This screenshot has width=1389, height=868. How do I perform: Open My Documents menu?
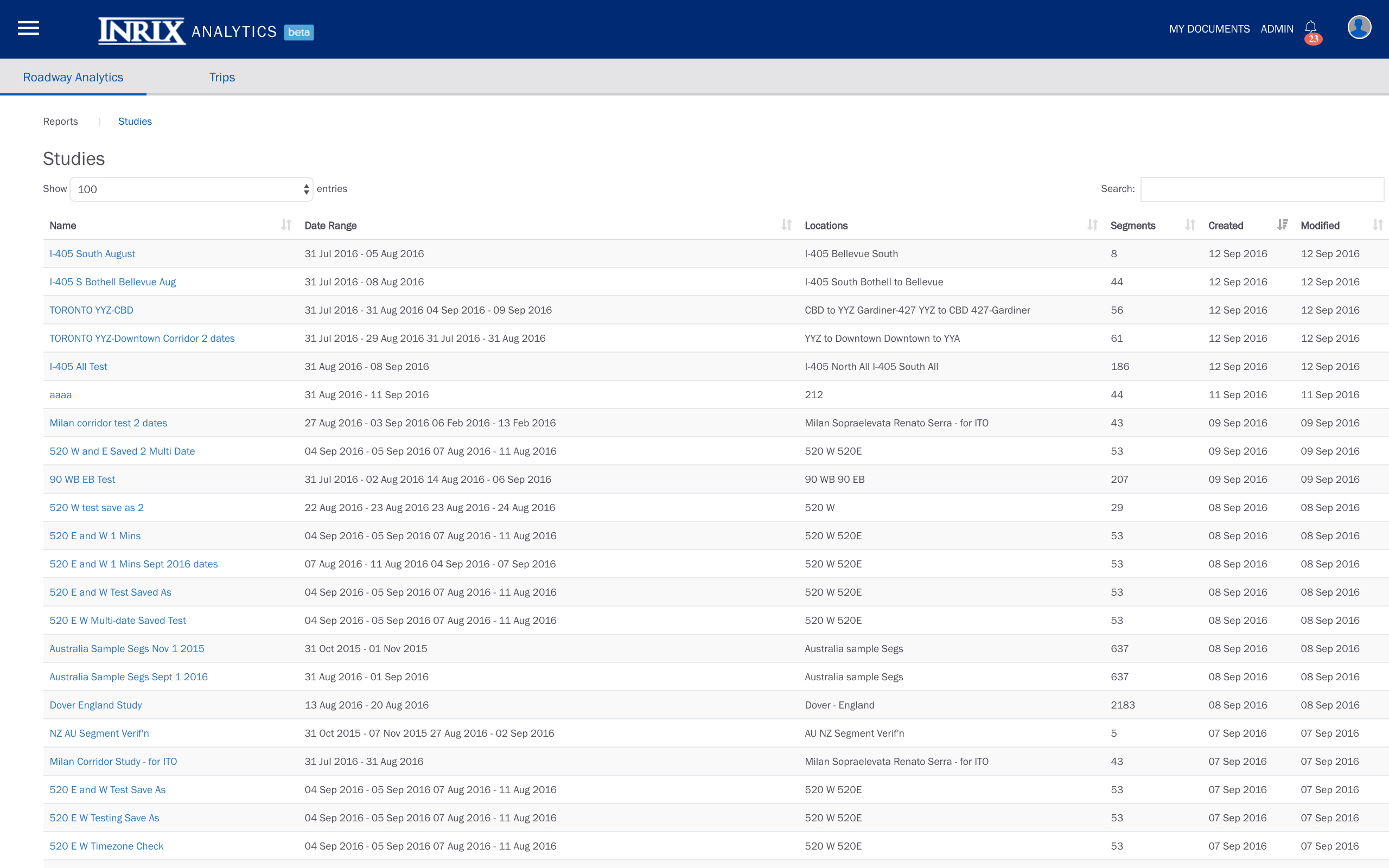pos(1209,29)
